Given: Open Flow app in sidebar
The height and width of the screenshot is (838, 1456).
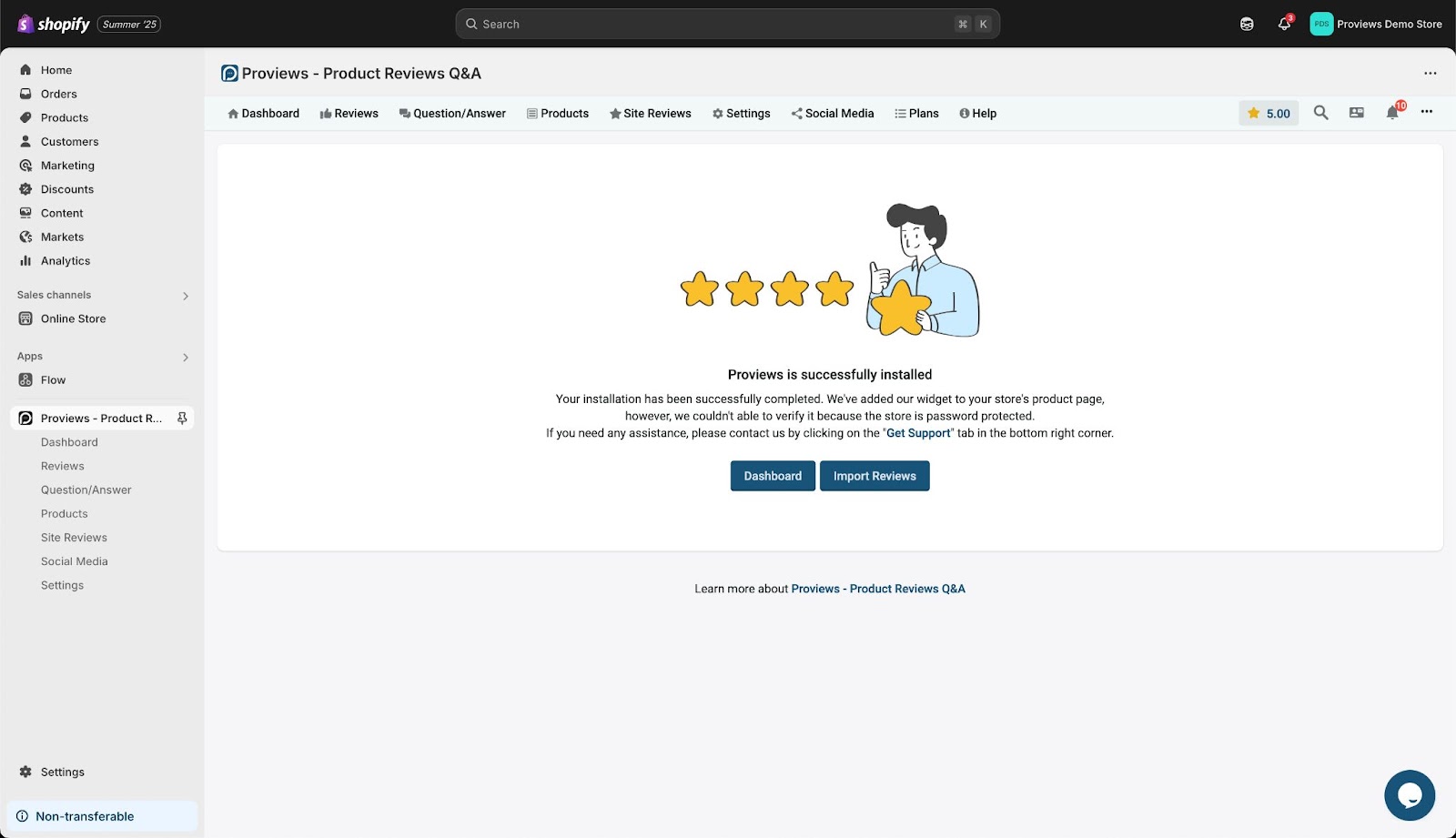Looking at the screenshot, I should pyautogui.click(x=53, y=380).
